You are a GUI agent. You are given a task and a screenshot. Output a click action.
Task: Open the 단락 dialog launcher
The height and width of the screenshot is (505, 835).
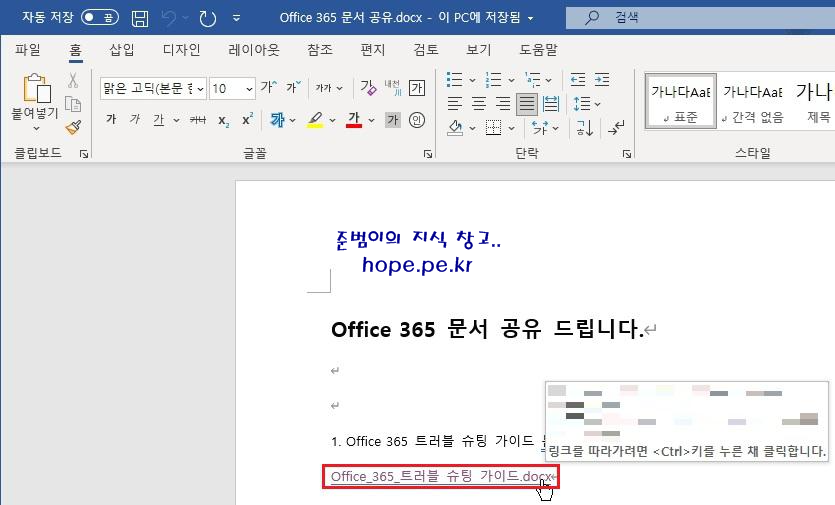(x=627, y=154)
